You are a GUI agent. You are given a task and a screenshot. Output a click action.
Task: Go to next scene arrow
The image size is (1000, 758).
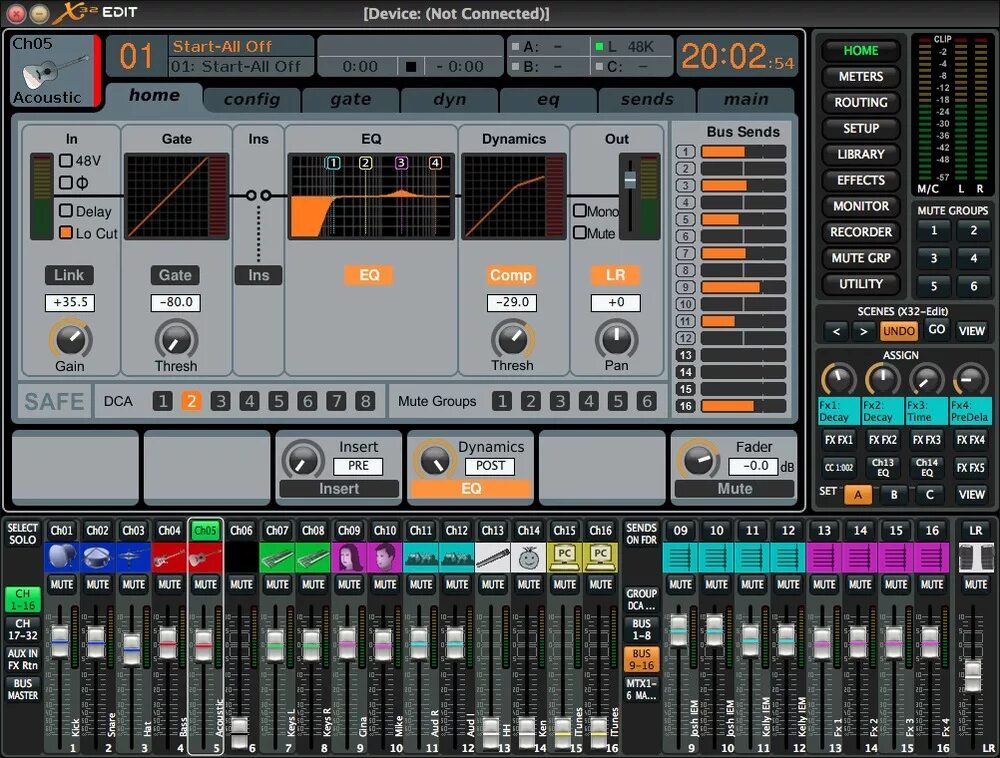pos(864,331)
